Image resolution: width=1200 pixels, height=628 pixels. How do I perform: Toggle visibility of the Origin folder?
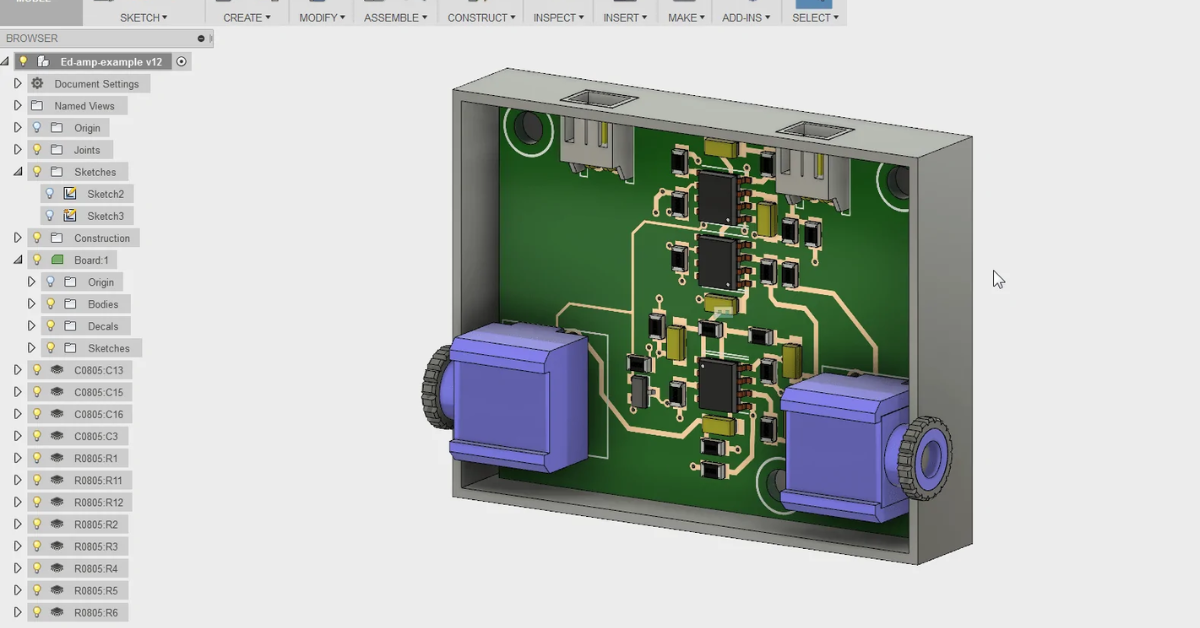tap(38, 127)
